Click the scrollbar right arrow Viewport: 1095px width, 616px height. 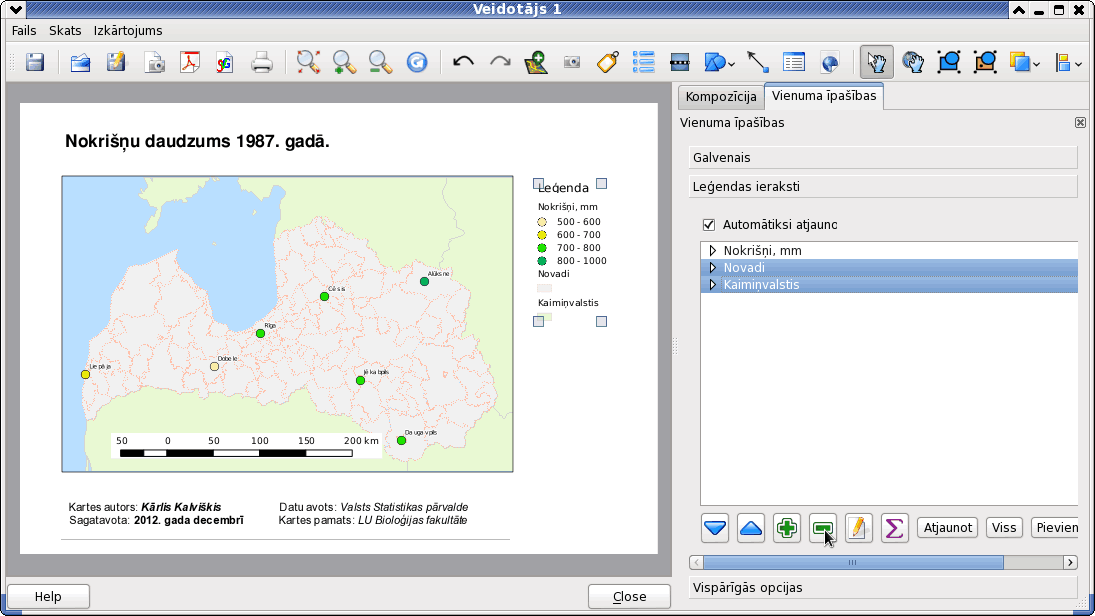click(1070, 562)
